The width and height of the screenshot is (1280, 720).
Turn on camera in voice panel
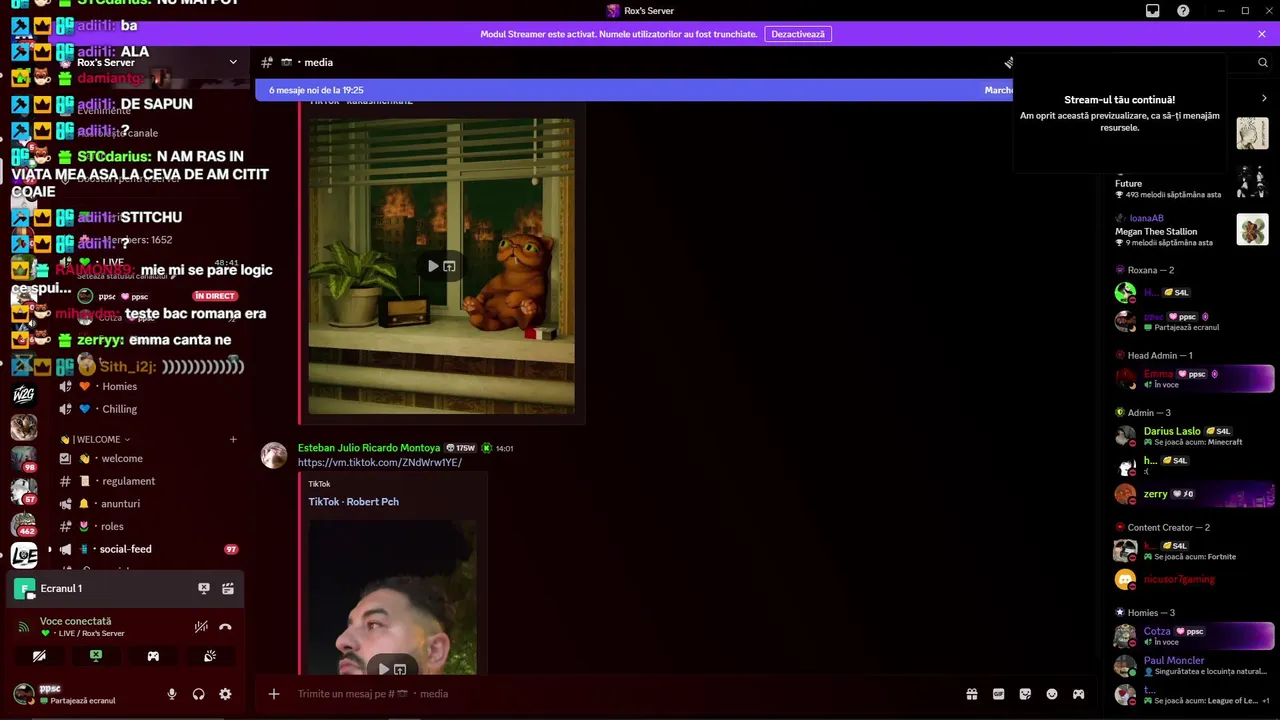pos(39,656)
